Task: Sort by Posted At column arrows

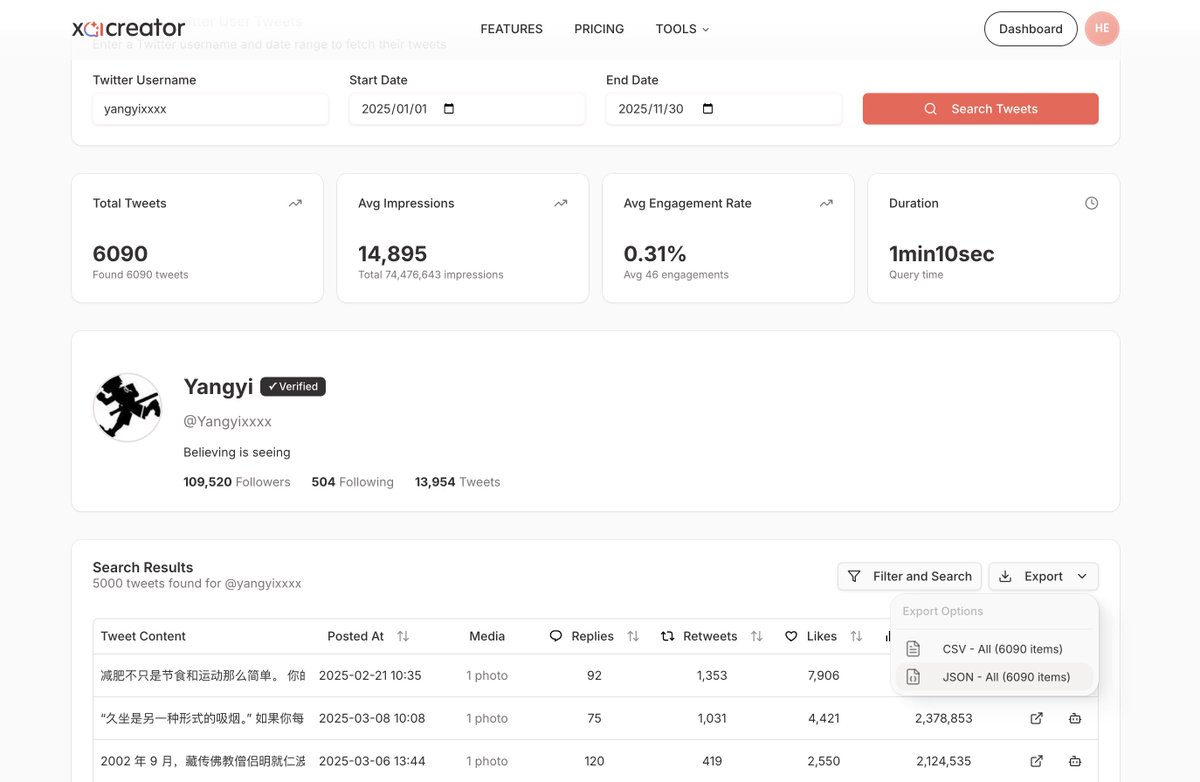Action: tap(403, 636)
